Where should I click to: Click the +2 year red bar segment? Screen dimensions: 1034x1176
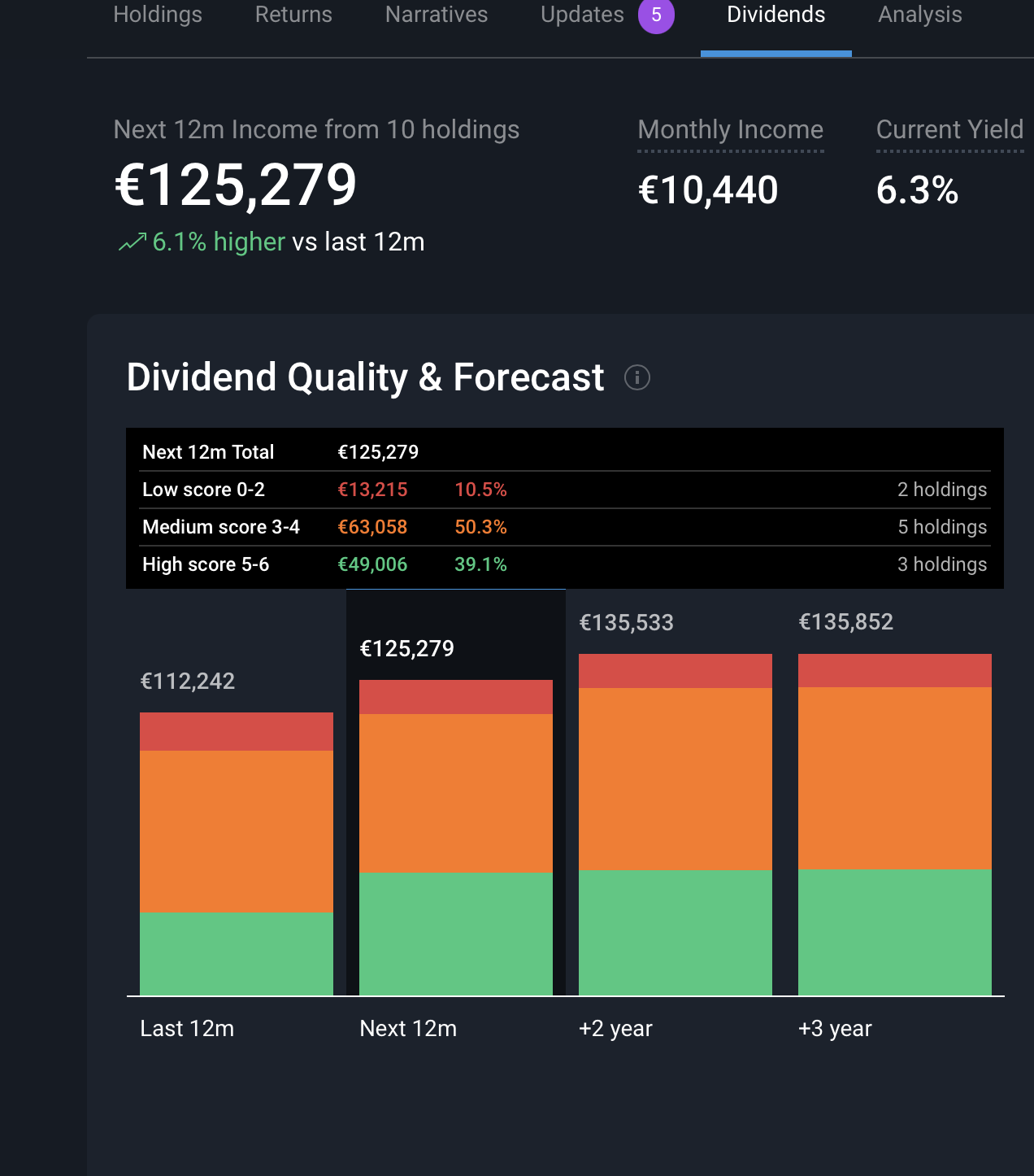[x=676, y=671]
